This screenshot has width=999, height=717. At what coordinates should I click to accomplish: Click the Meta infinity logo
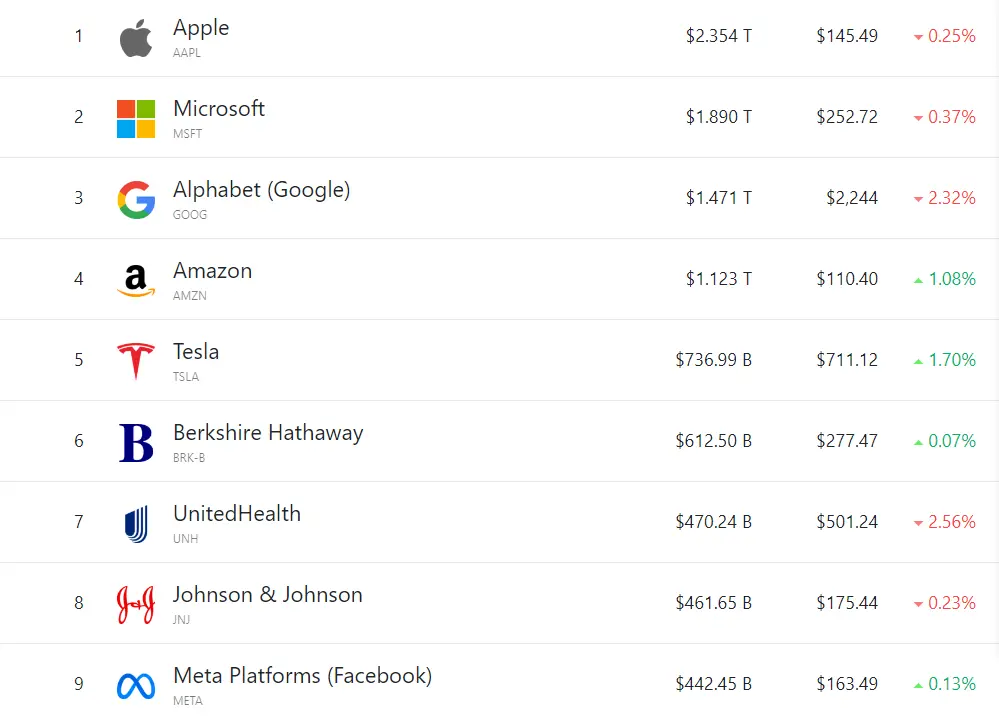point(136,686)
